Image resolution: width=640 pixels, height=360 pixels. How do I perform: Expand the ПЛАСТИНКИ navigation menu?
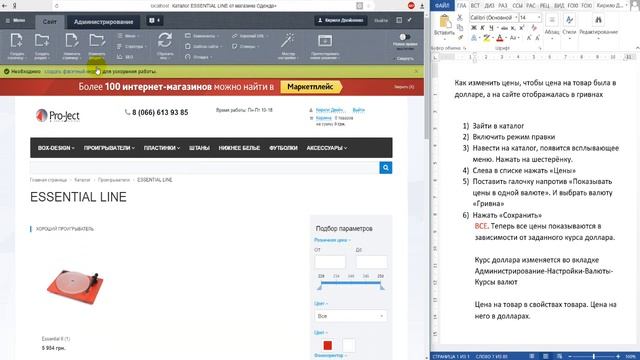[x=162, y=148]
